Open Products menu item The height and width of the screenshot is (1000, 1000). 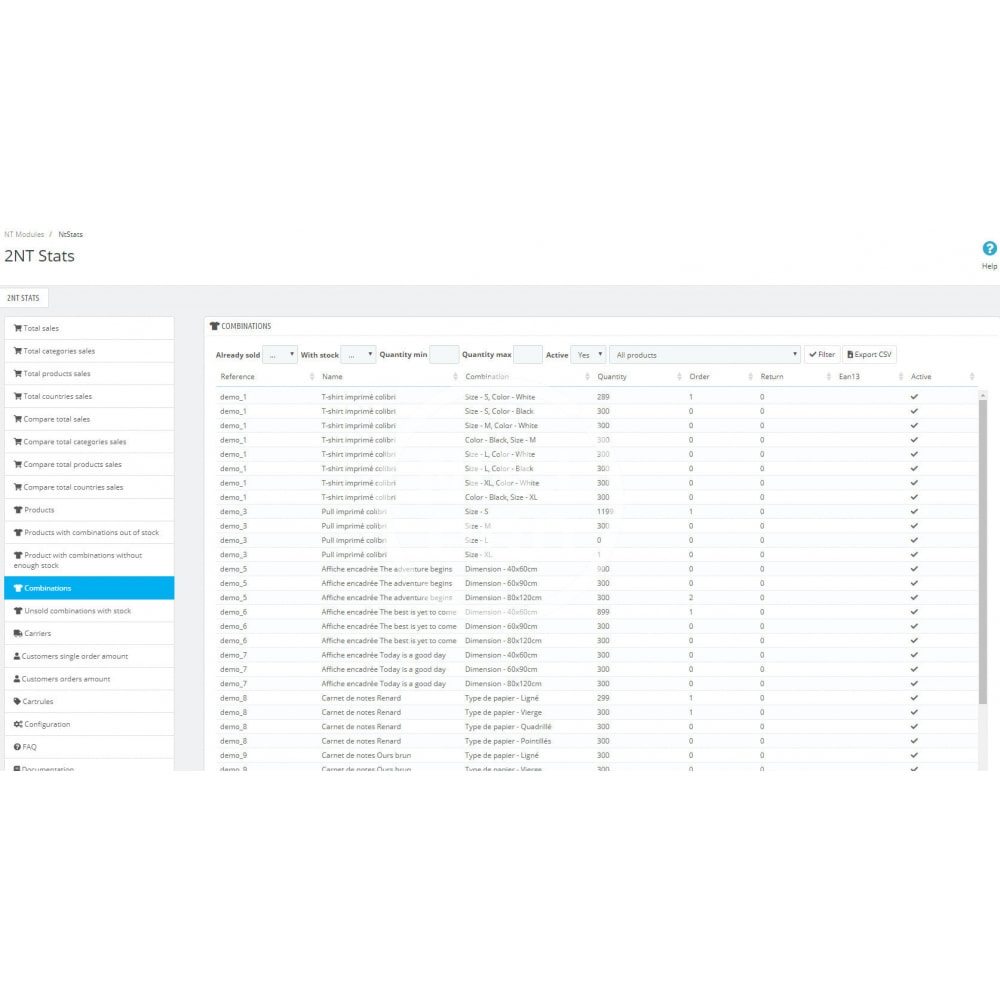(x=89, y=510)
